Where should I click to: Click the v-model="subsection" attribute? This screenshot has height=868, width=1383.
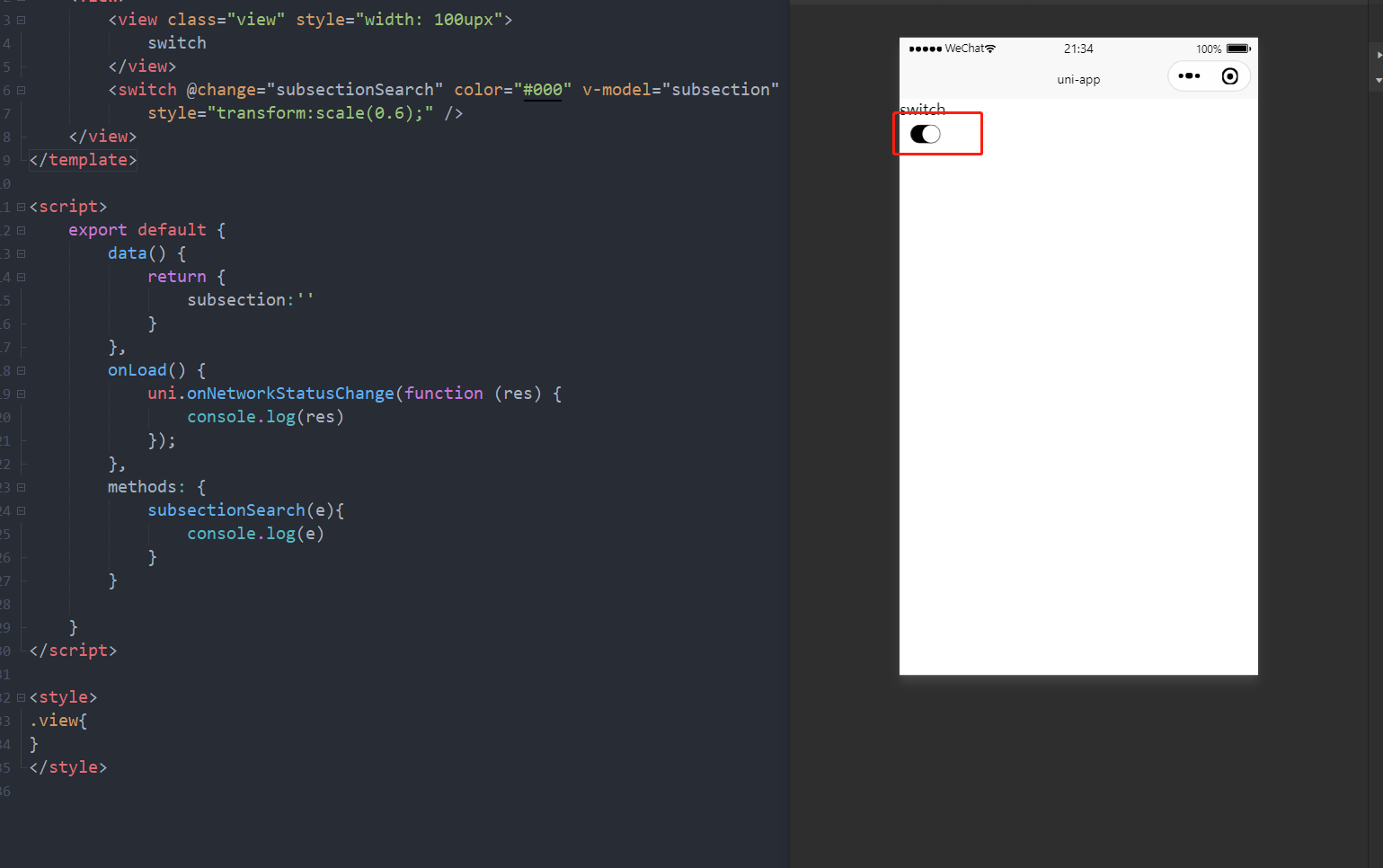[x=680, y=90]
